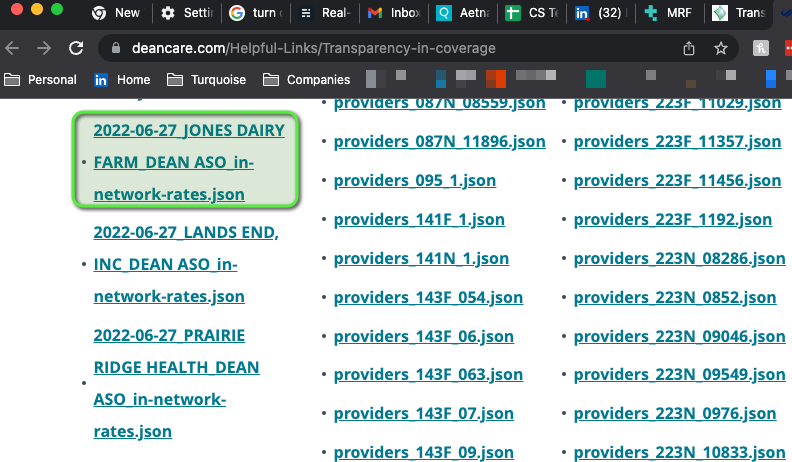Reload the current page
The image size is (792, 462).
[76, 48]
